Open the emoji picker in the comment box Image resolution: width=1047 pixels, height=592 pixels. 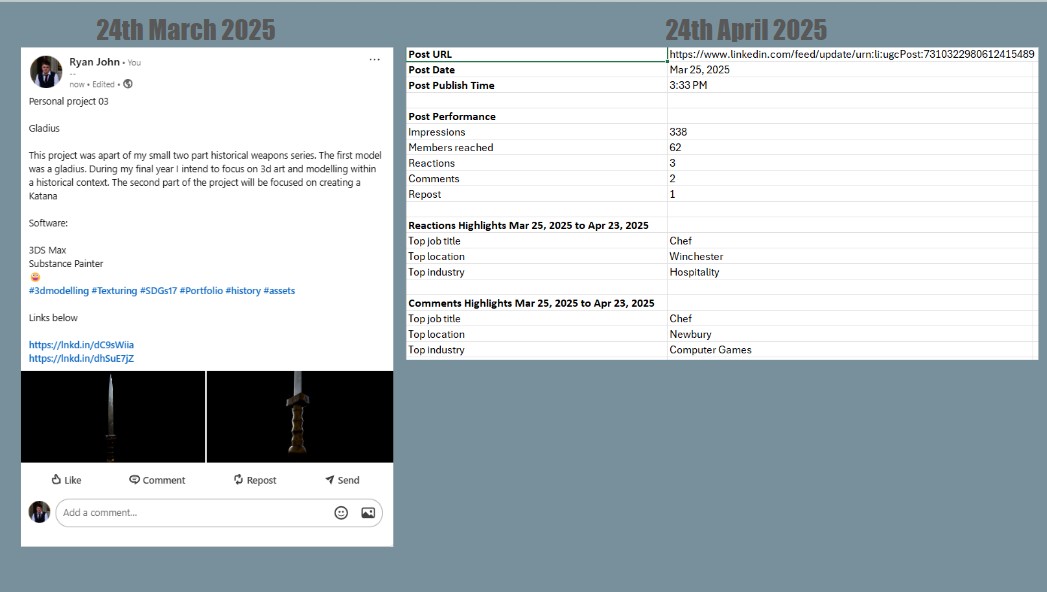[x=341, y=513]
